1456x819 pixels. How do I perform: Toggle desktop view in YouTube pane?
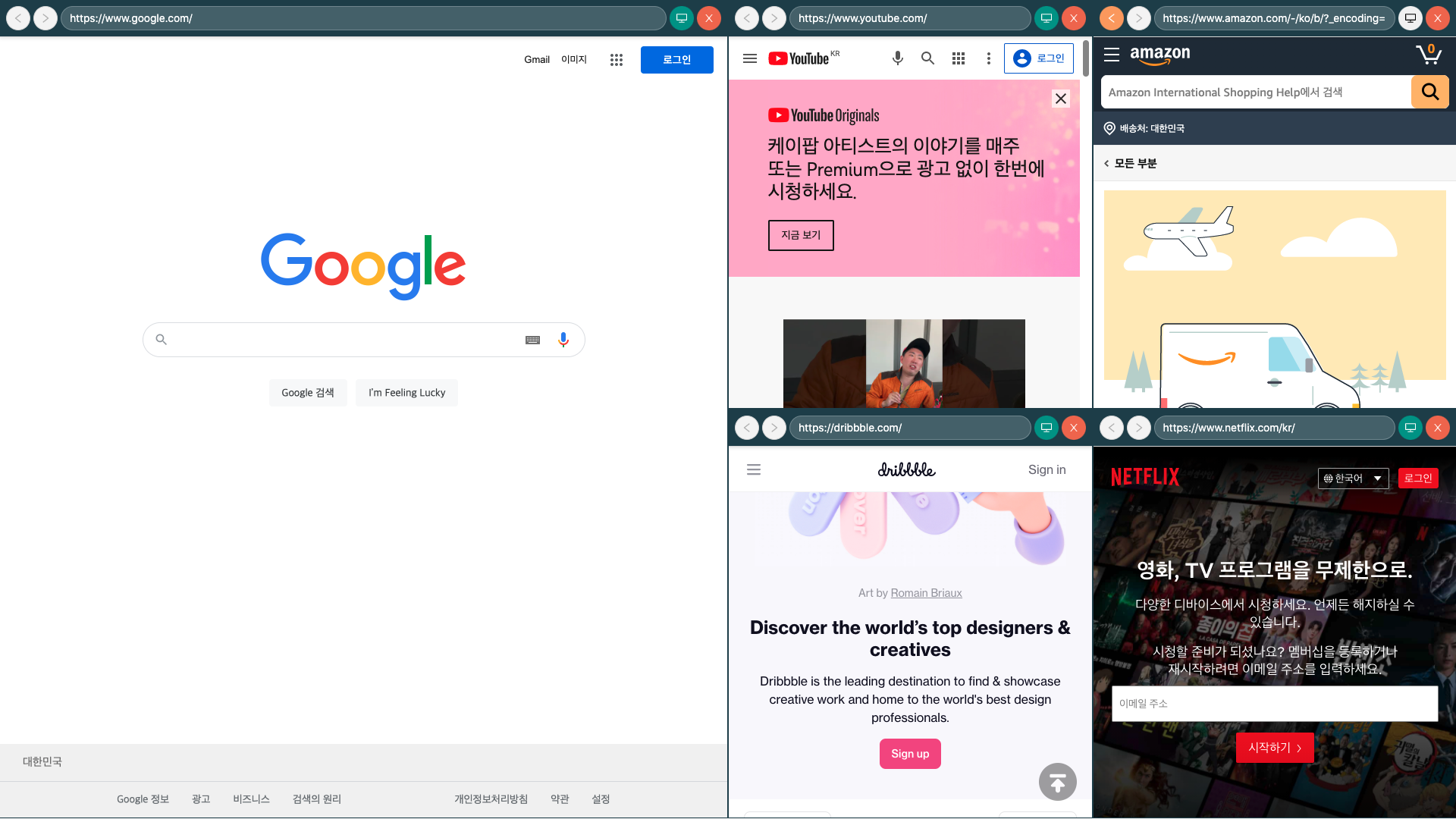click(1046, 18)
